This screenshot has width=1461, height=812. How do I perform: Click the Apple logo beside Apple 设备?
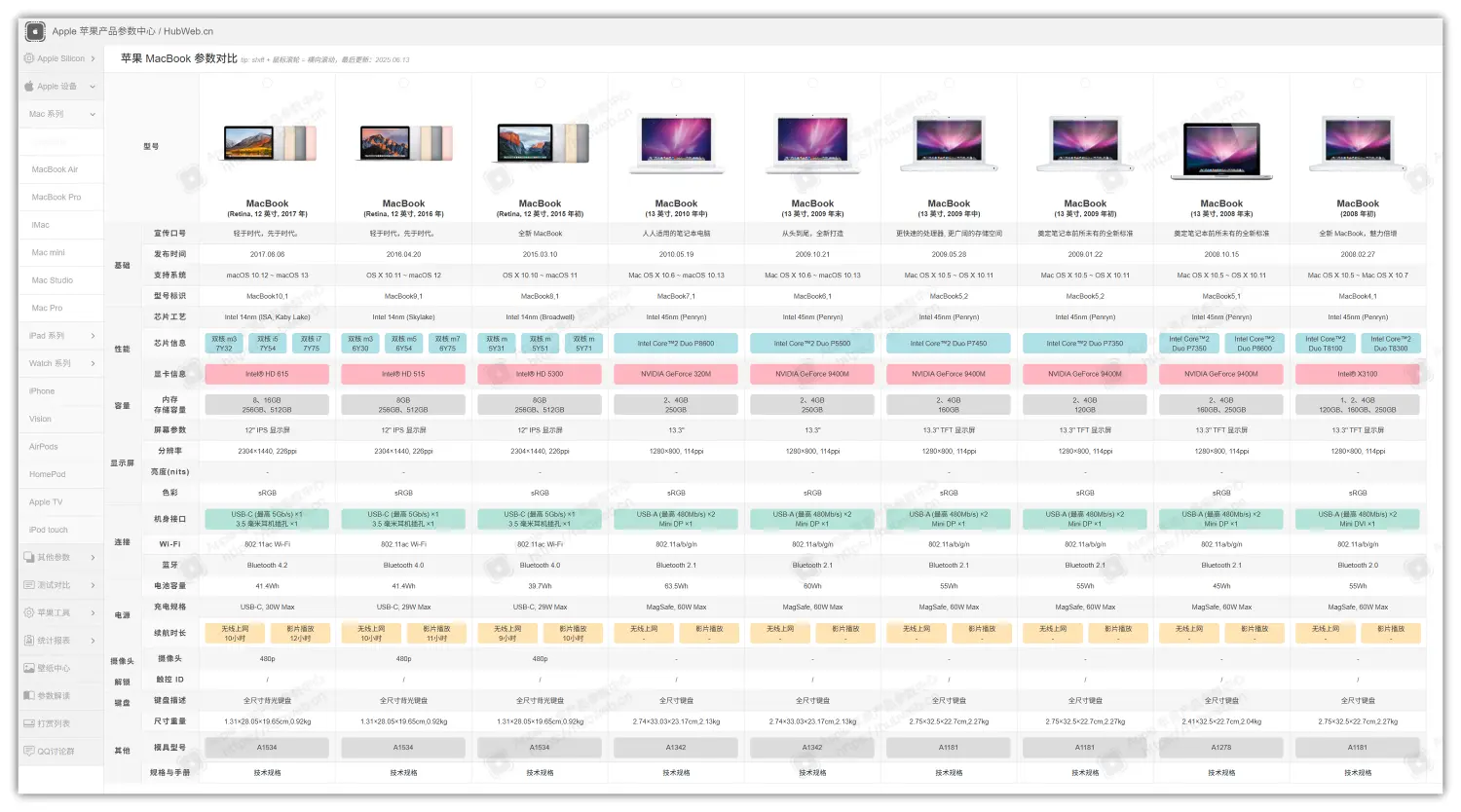[29, 87]
